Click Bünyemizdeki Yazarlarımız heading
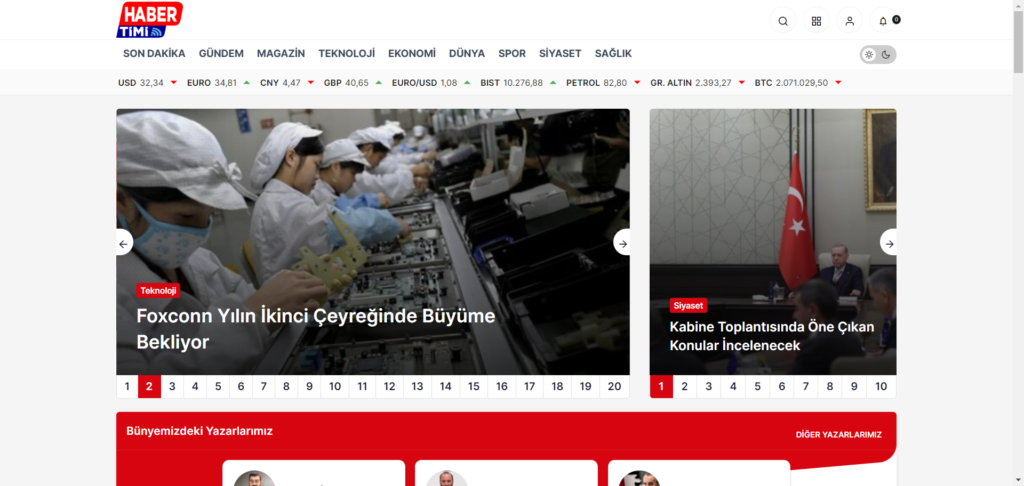Screen dimensions: 1024x486 (x=199, y=431)
